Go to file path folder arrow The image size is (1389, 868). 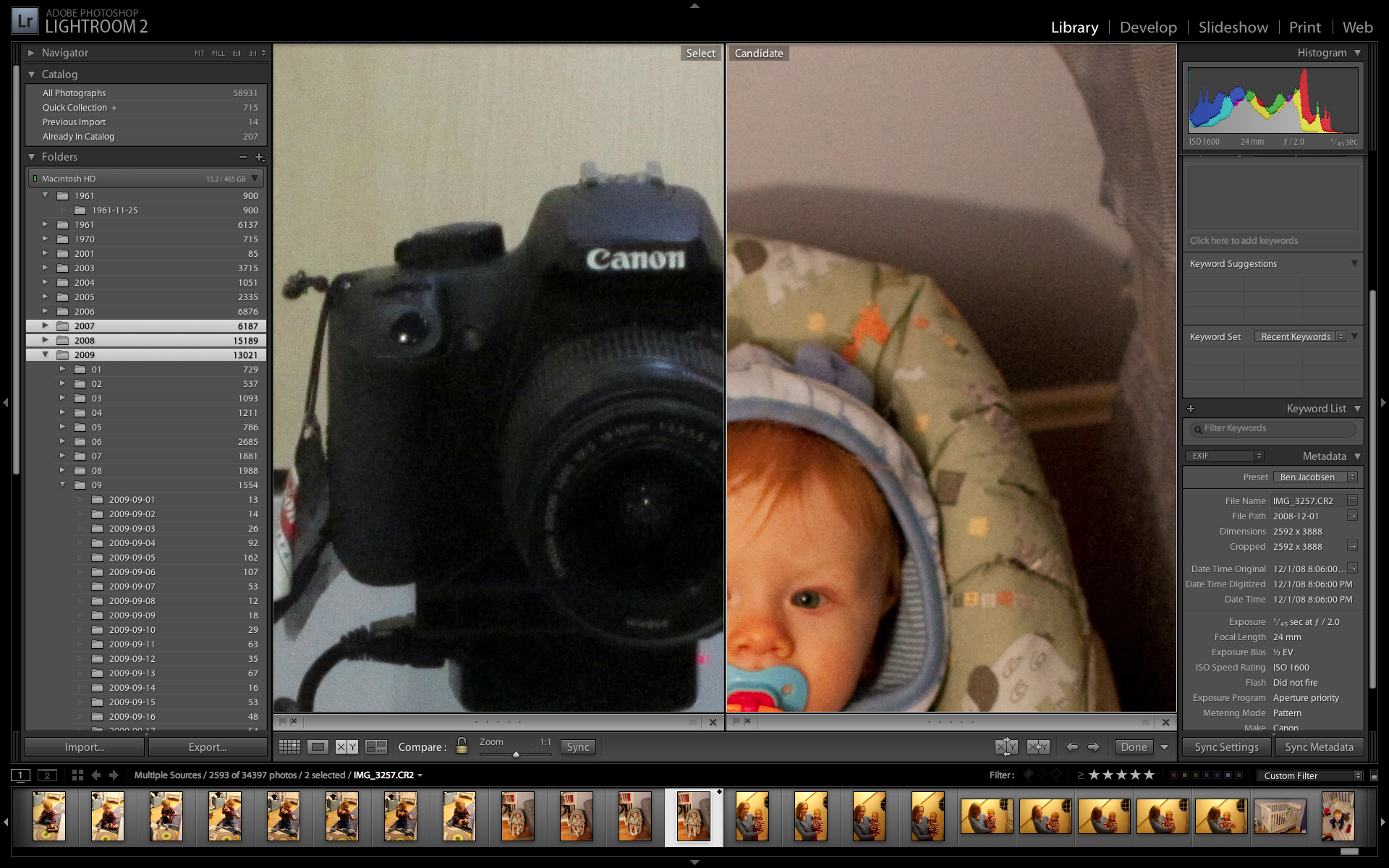(1352, 516)
